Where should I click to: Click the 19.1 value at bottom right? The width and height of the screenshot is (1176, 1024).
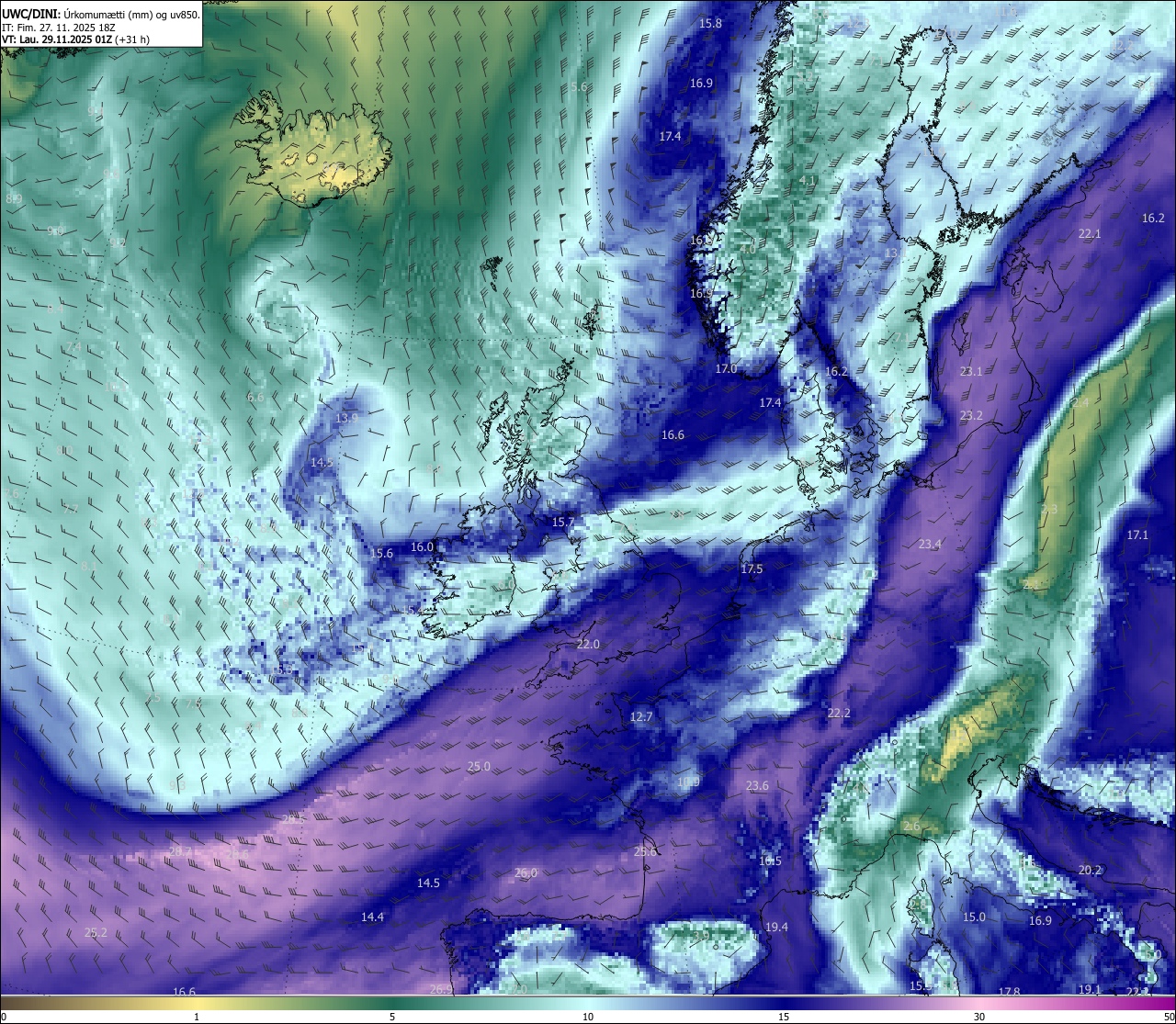pyautogui.click(x=1089, y=990)
